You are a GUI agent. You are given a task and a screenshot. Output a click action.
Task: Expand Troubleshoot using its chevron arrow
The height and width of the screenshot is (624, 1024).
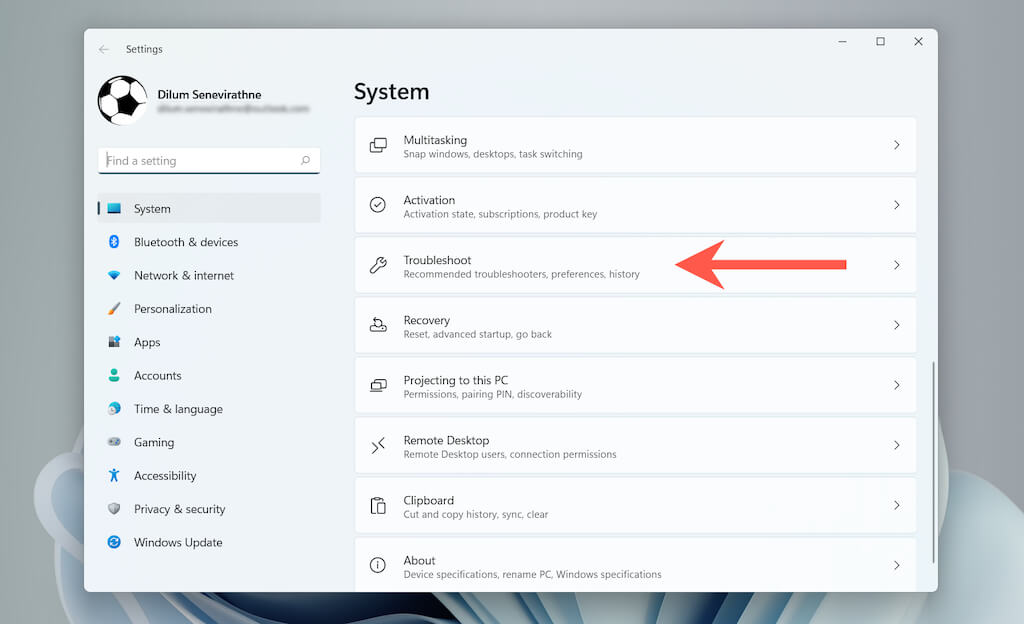tap(896, 265)
